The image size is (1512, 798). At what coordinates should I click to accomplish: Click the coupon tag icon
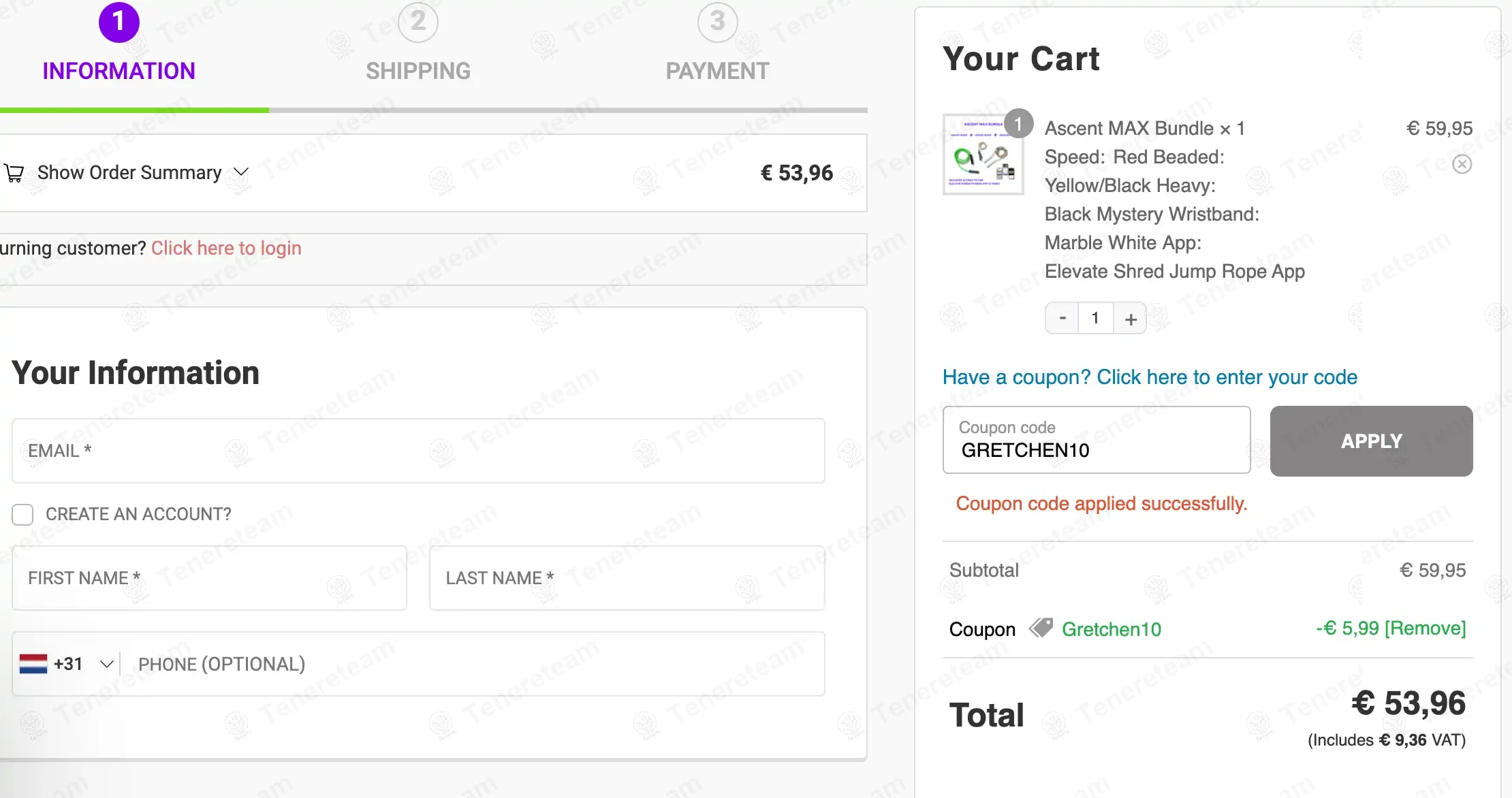click(1041, 628)
